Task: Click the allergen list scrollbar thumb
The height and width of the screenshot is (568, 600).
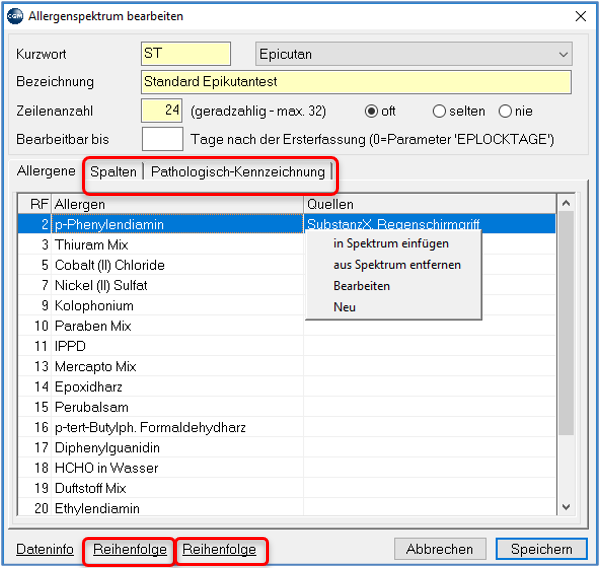Action: click(x=566, y=323)
